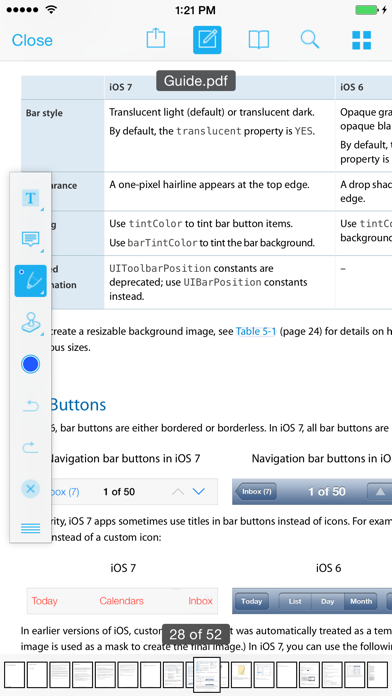Tap the 'iOS 7' caption above red toolbar
392x696 pixels.
coord(123,568)
